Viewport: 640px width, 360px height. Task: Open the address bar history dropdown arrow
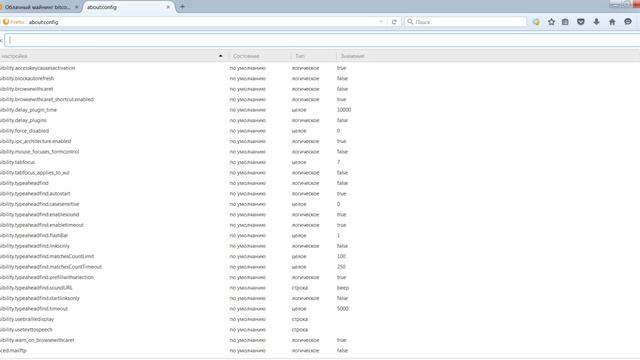pyautogui.click(x=381, y=22)
